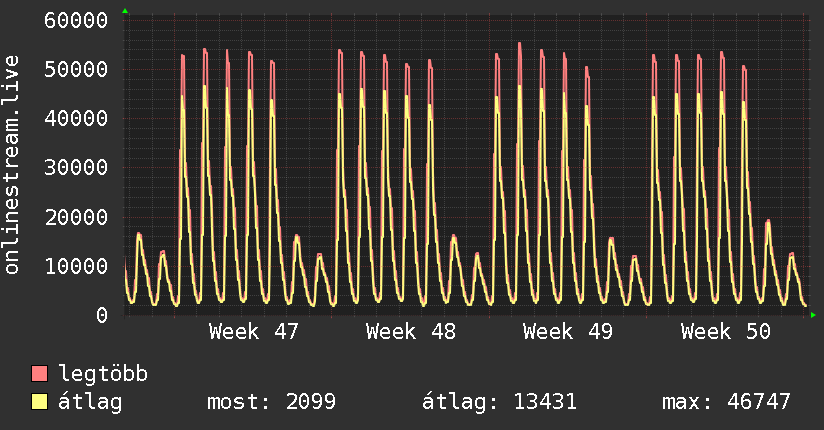Click the Week 47 axis label
Screen dimensions: 824x430
tap(254, 332)
